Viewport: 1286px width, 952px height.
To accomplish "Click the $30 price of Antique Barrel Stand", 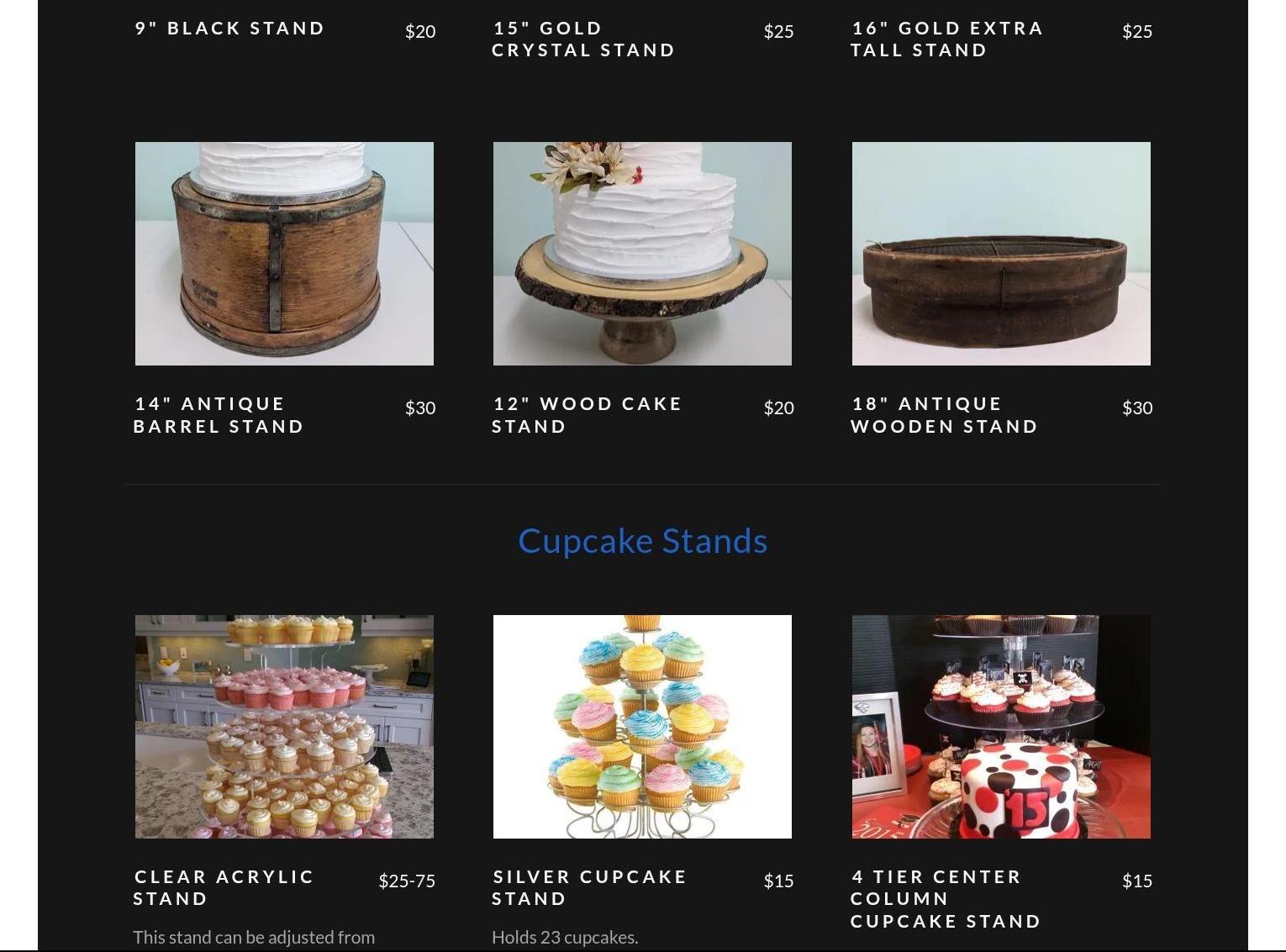I will [x=420, y=408].
